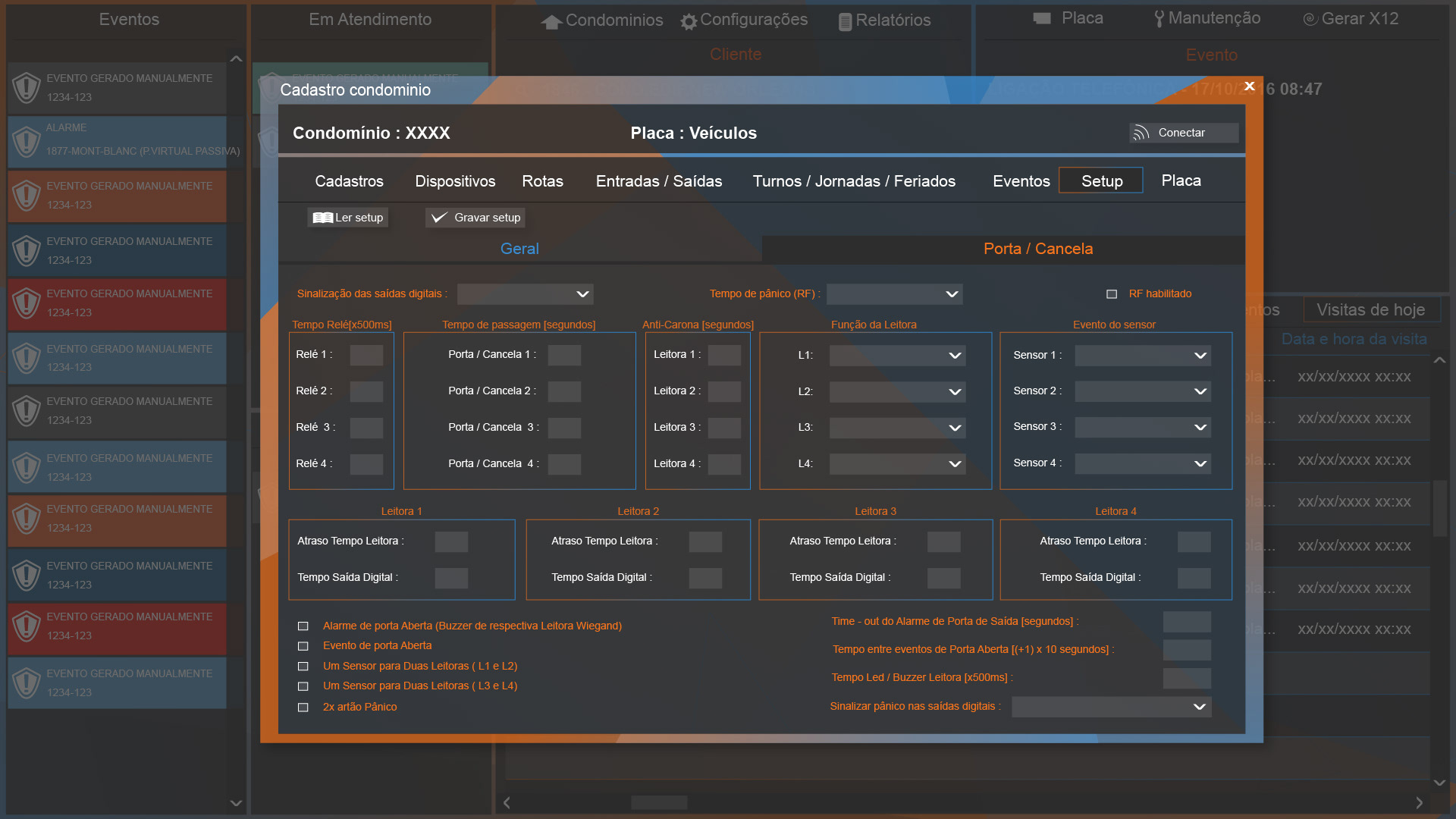Click shield icon of the first Eventos entry

point(27,88)
